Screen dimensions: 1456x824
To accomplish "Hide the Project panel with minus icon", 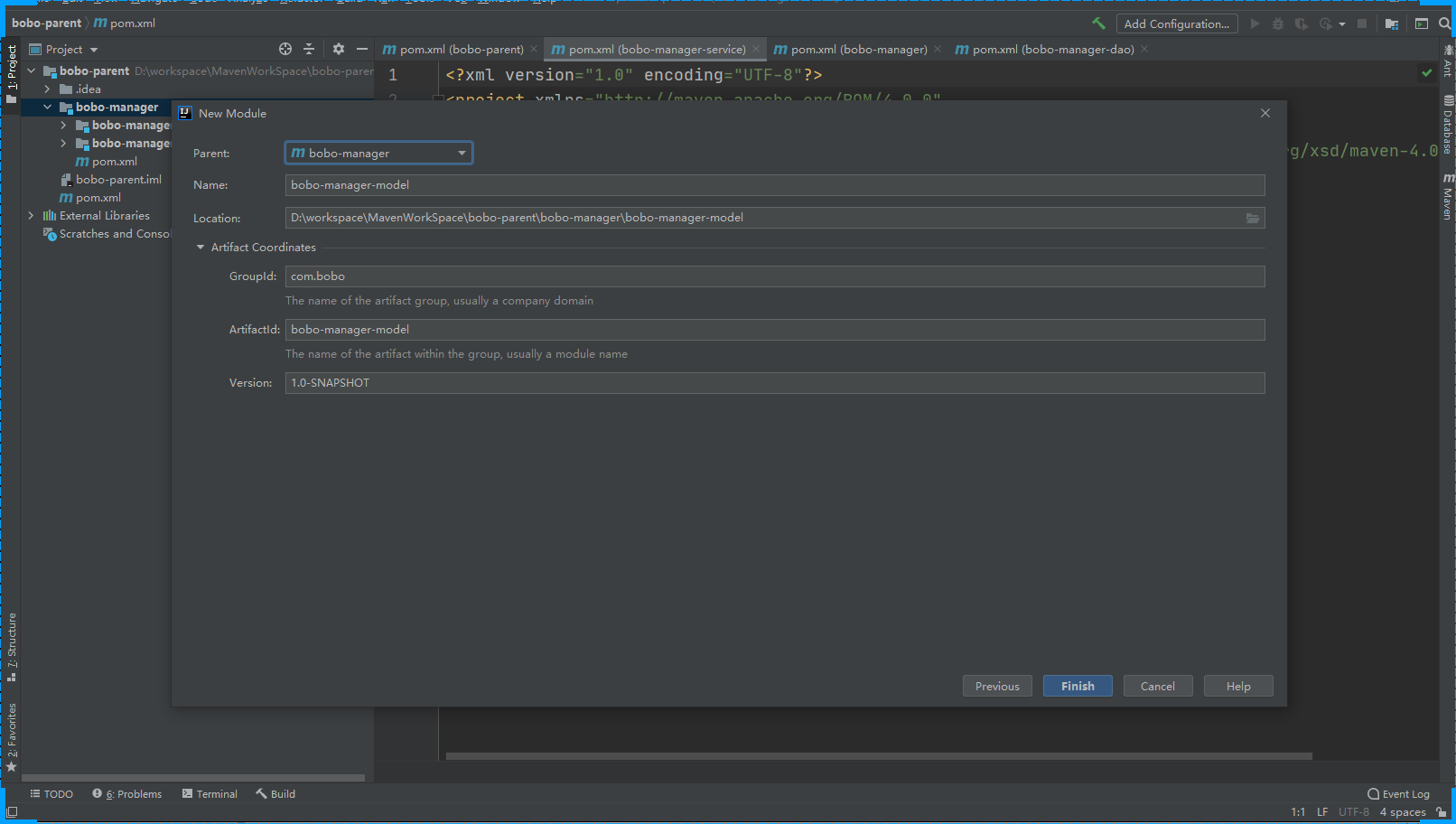I will point(362,49).
